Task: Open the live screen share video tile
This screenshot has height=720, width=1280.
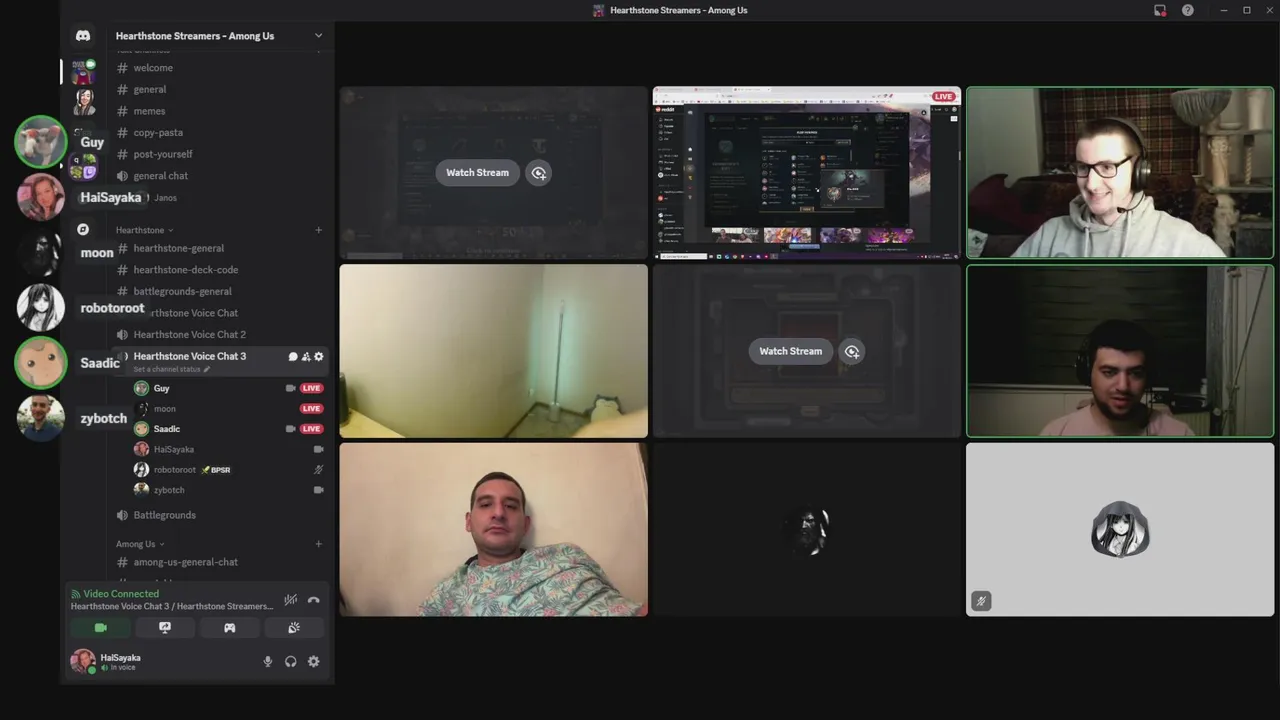Action: [807, 173]
